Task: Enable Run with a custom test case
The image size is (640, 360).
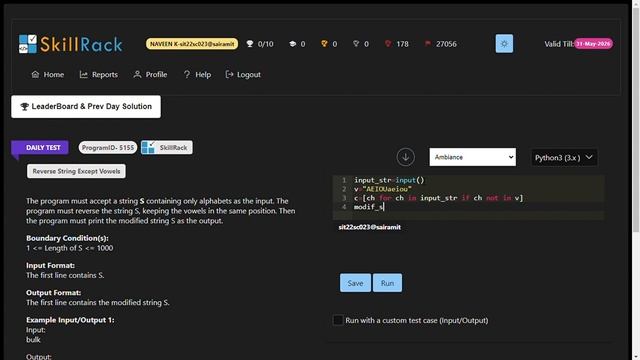Action: tap(338, 320)
